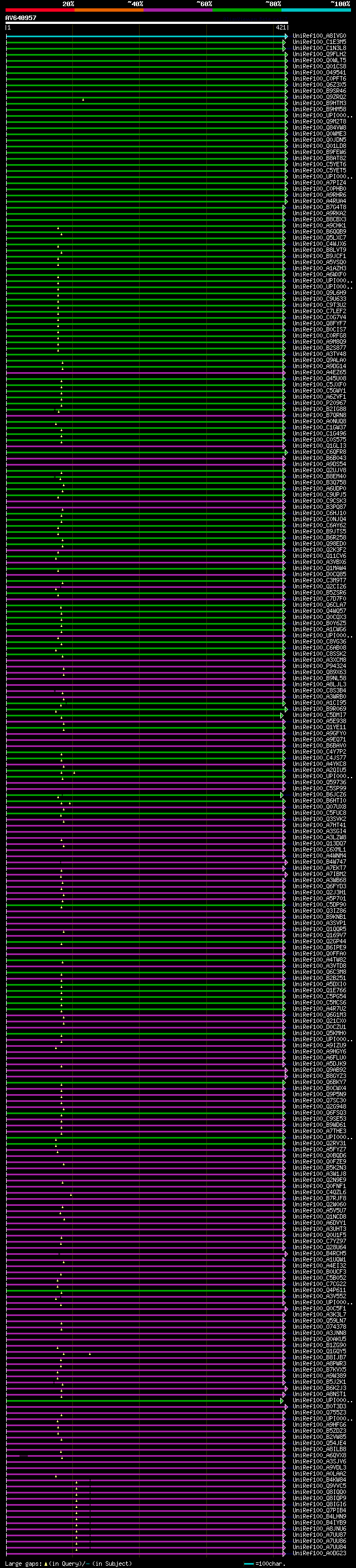Select hit UniRef100_A9RHR6
This screenshot has width=356, height=1568.
pos(319,195)
